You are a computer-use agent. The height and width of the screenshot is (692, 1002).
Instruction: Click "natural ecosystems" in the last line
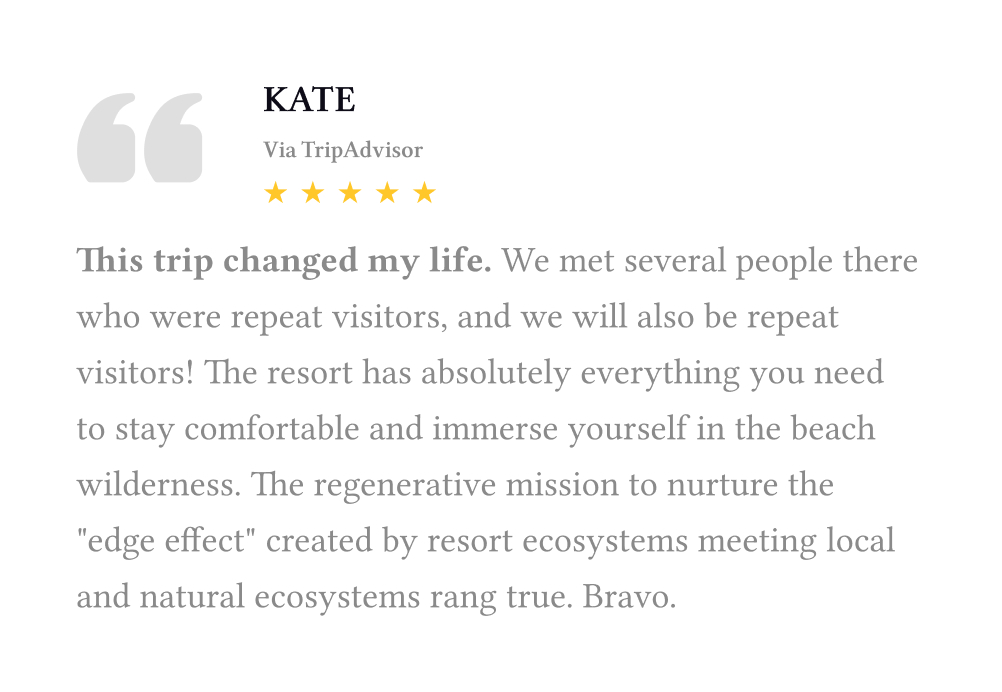(279, 598)
